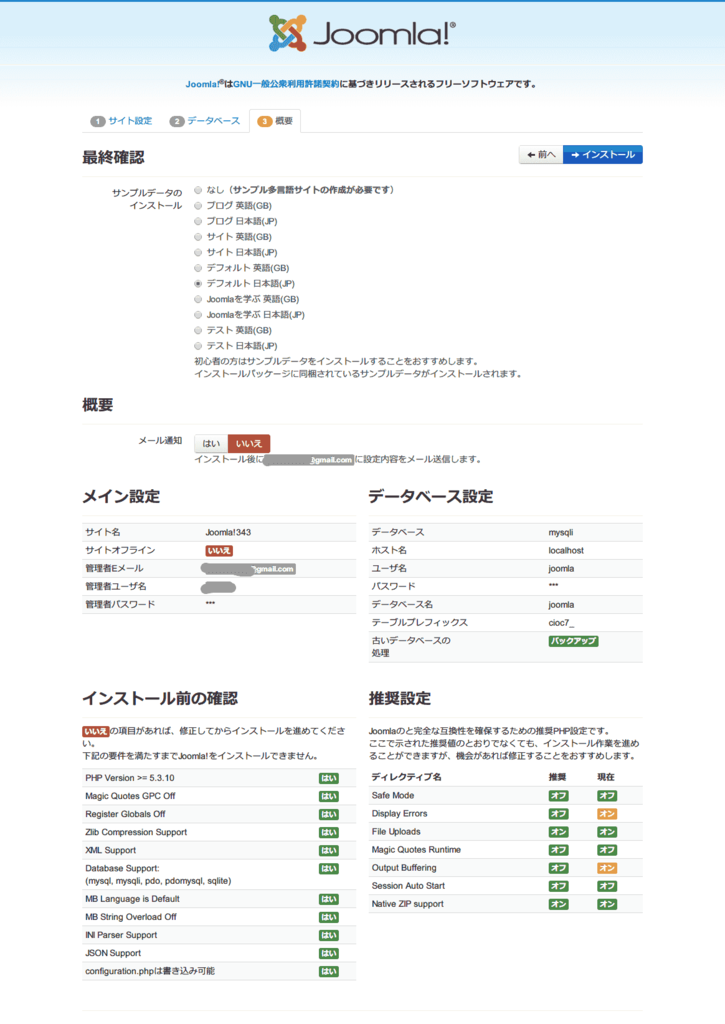Viewport: 725px width, 1024px height.
Task: Click the ホスト名 value localhost
Action: pyautogui.click(x=566, y=551)
